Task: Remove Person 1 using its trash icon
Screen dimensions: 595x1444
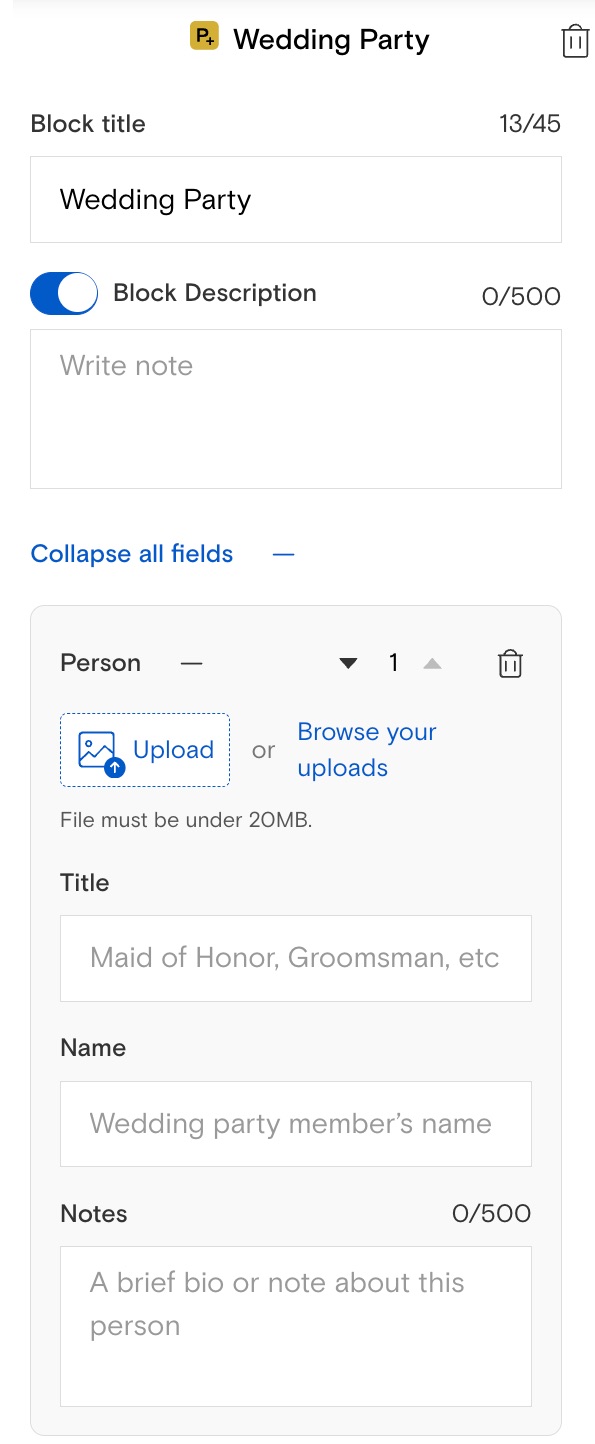Action: 510,664
